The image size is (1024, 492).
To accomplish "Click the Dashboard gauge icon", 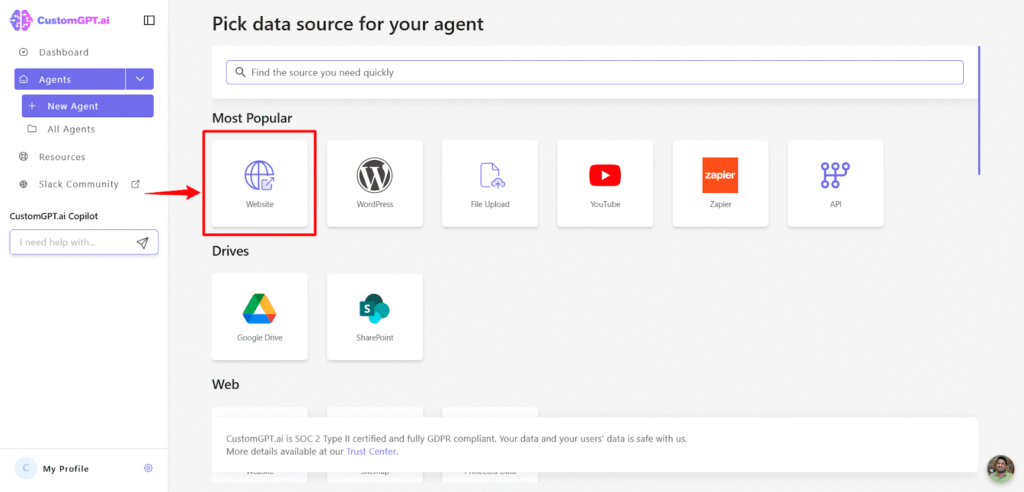I will point(24,52).
